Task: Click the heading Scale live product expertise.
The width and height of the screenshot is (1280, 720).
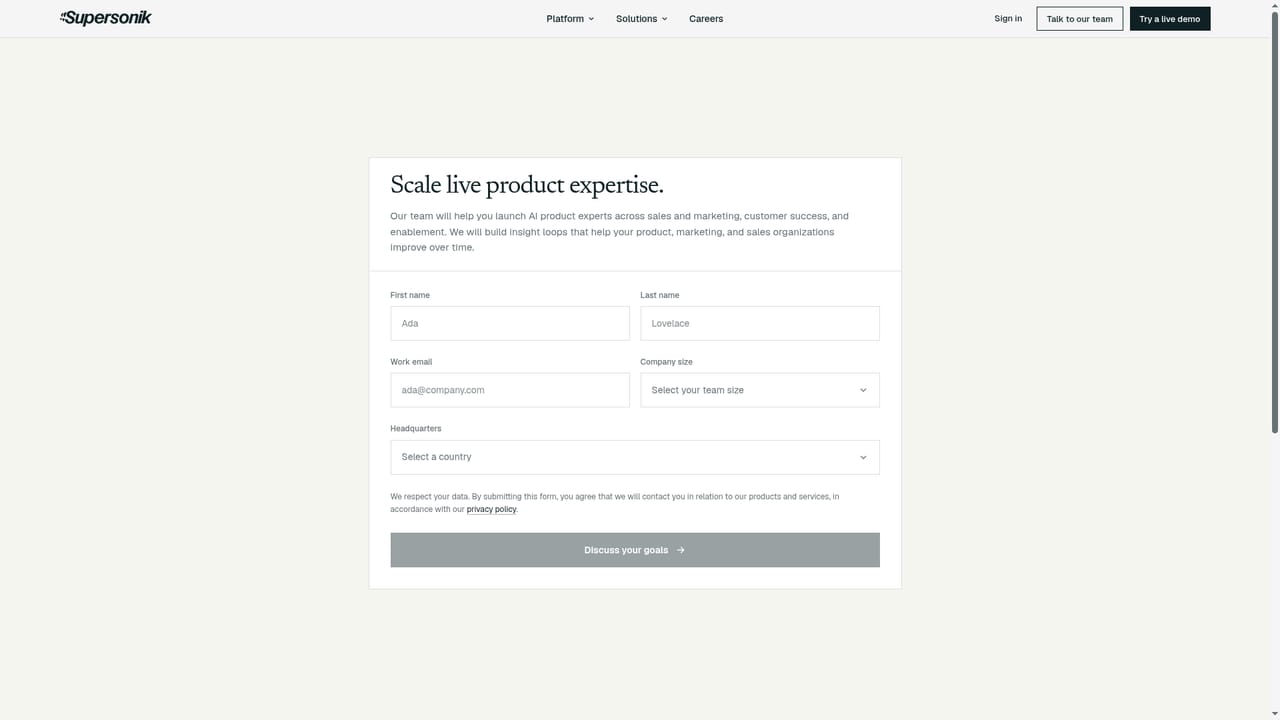Action: click(527, 185)
